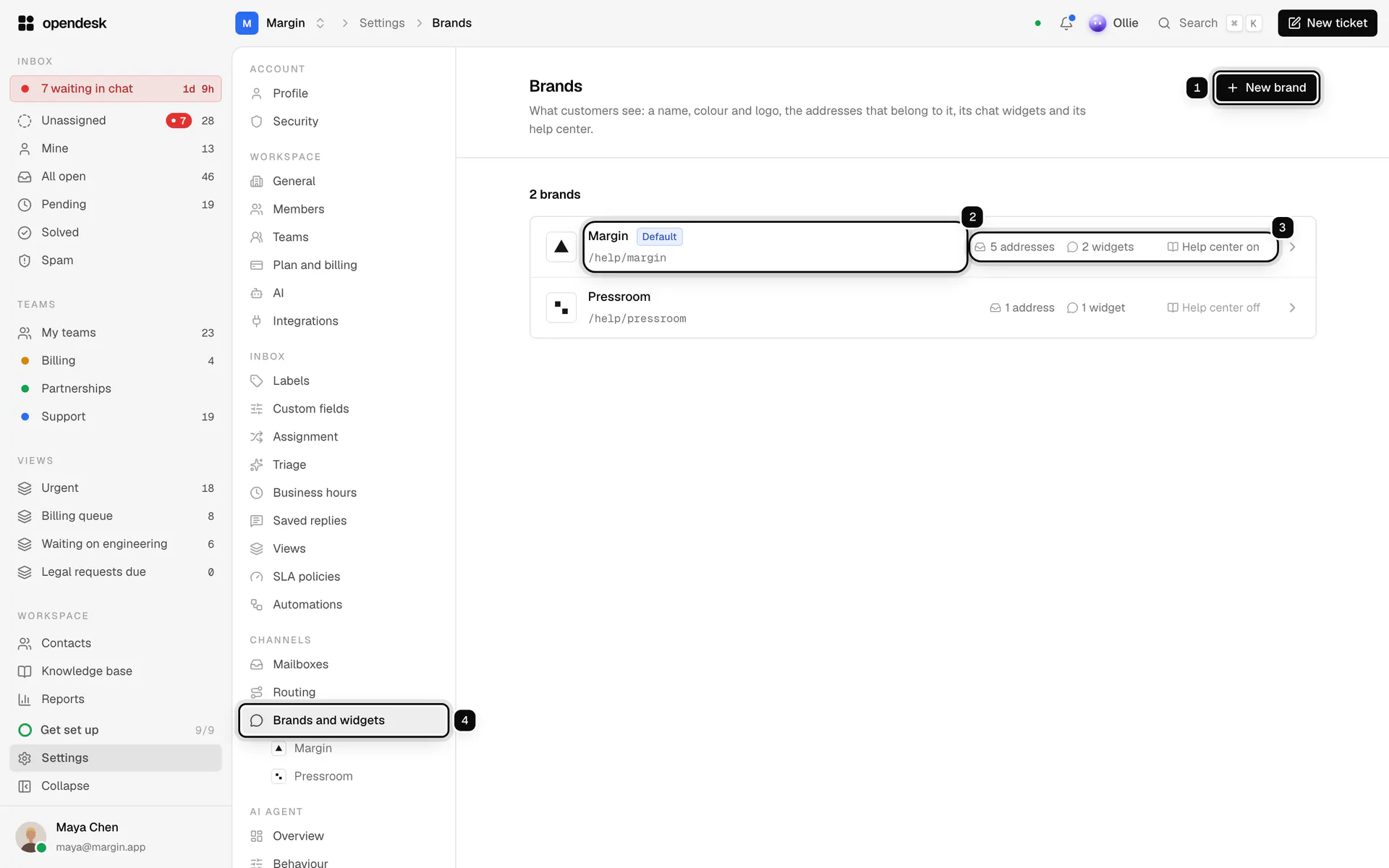The height and width of the screenshot is (868, 1389).
Task: Click the green online status dot
Action: coord(1037,23)
